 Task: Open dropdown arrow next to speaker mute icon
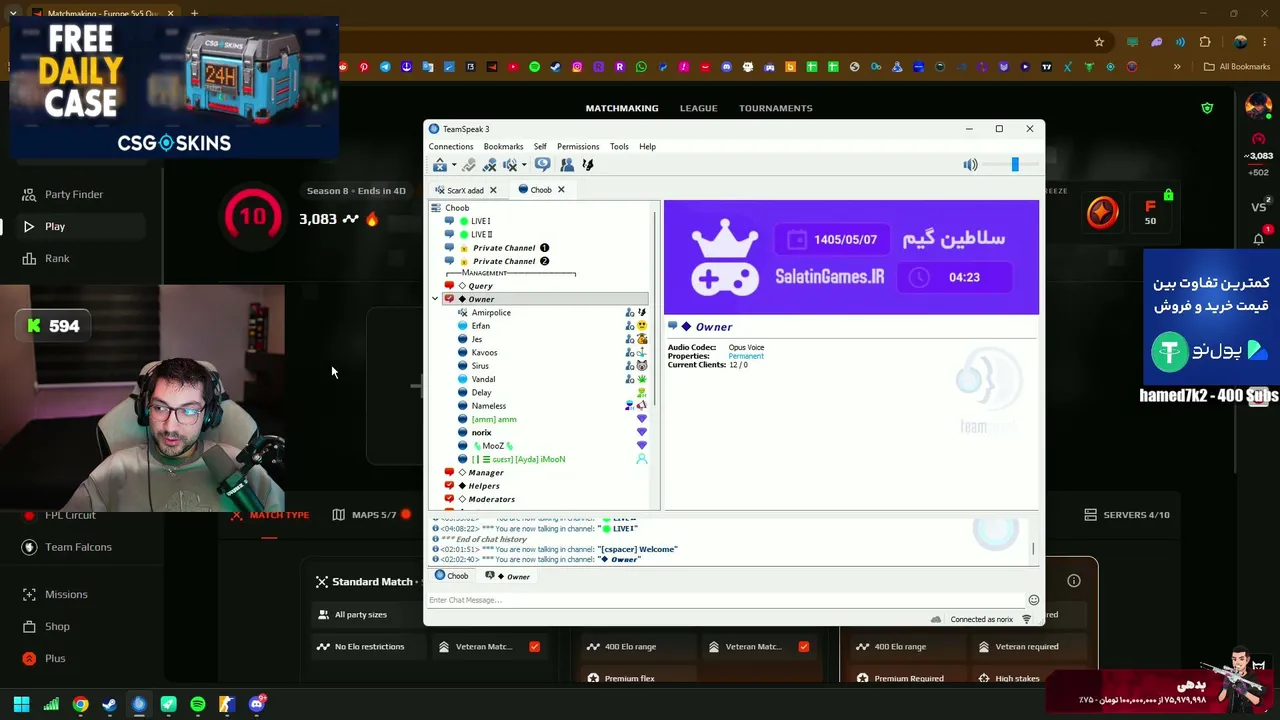tap(524, 165)
